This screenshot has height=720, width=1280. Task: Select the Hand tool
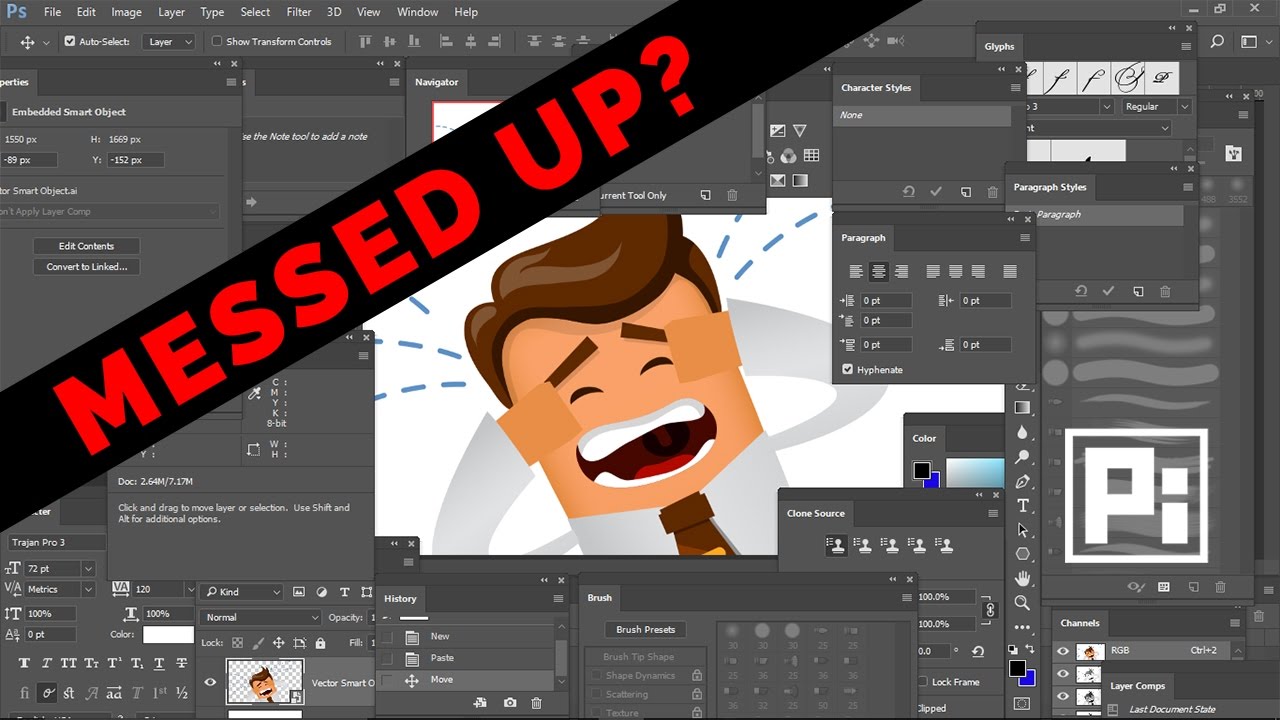[x=1022, y=578]
